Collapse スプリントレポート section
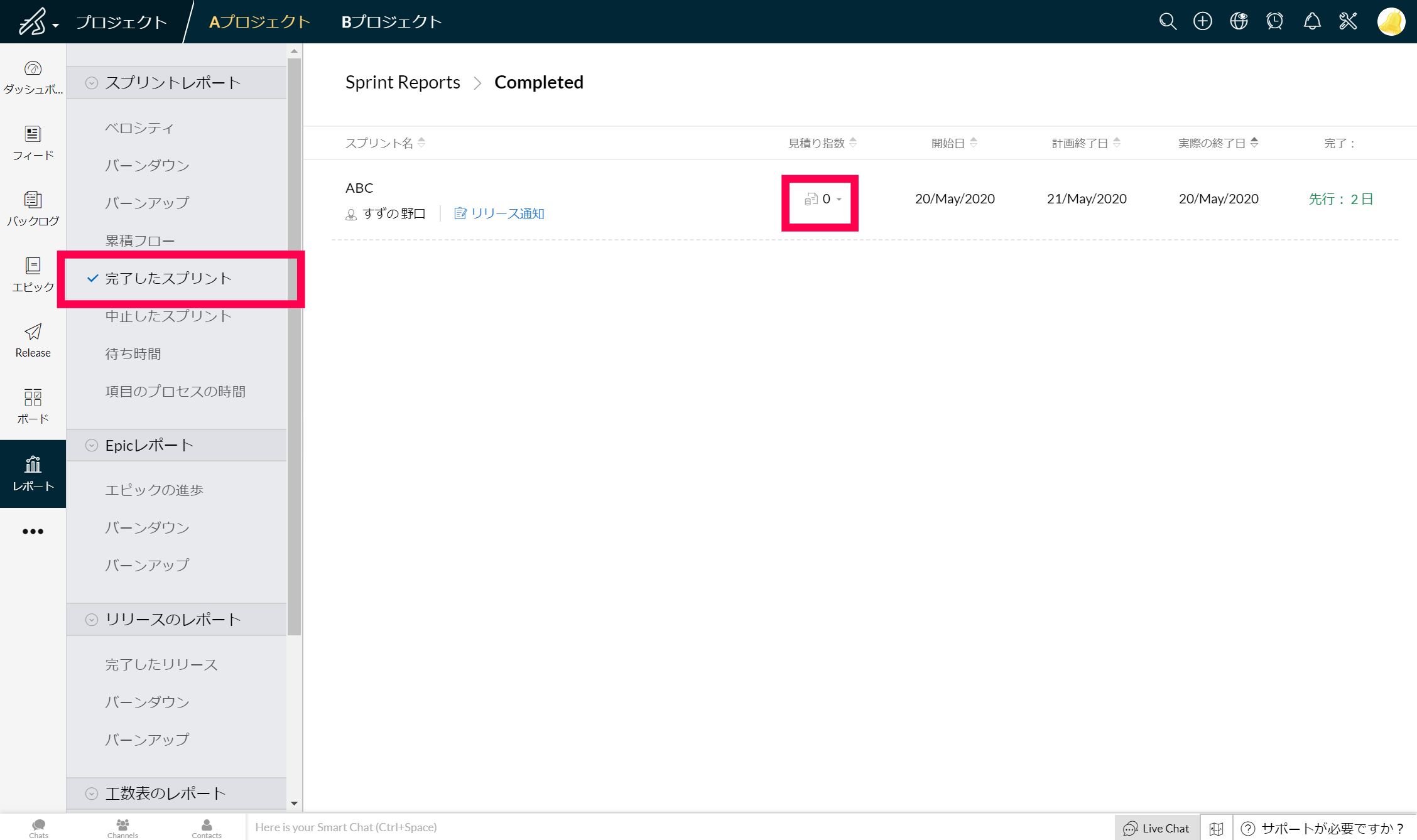 (92, 83)
